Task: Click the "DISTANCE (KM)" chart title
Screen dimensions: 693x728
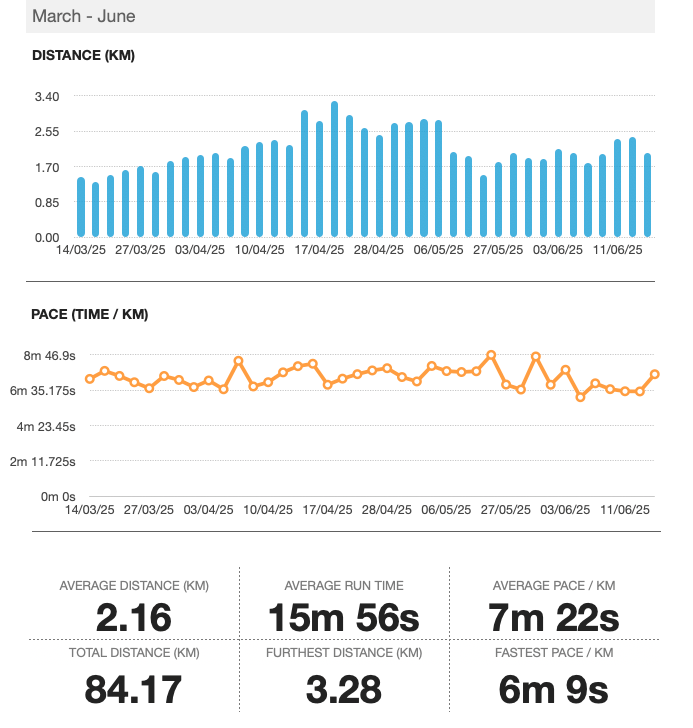Action: coord(83,56)
